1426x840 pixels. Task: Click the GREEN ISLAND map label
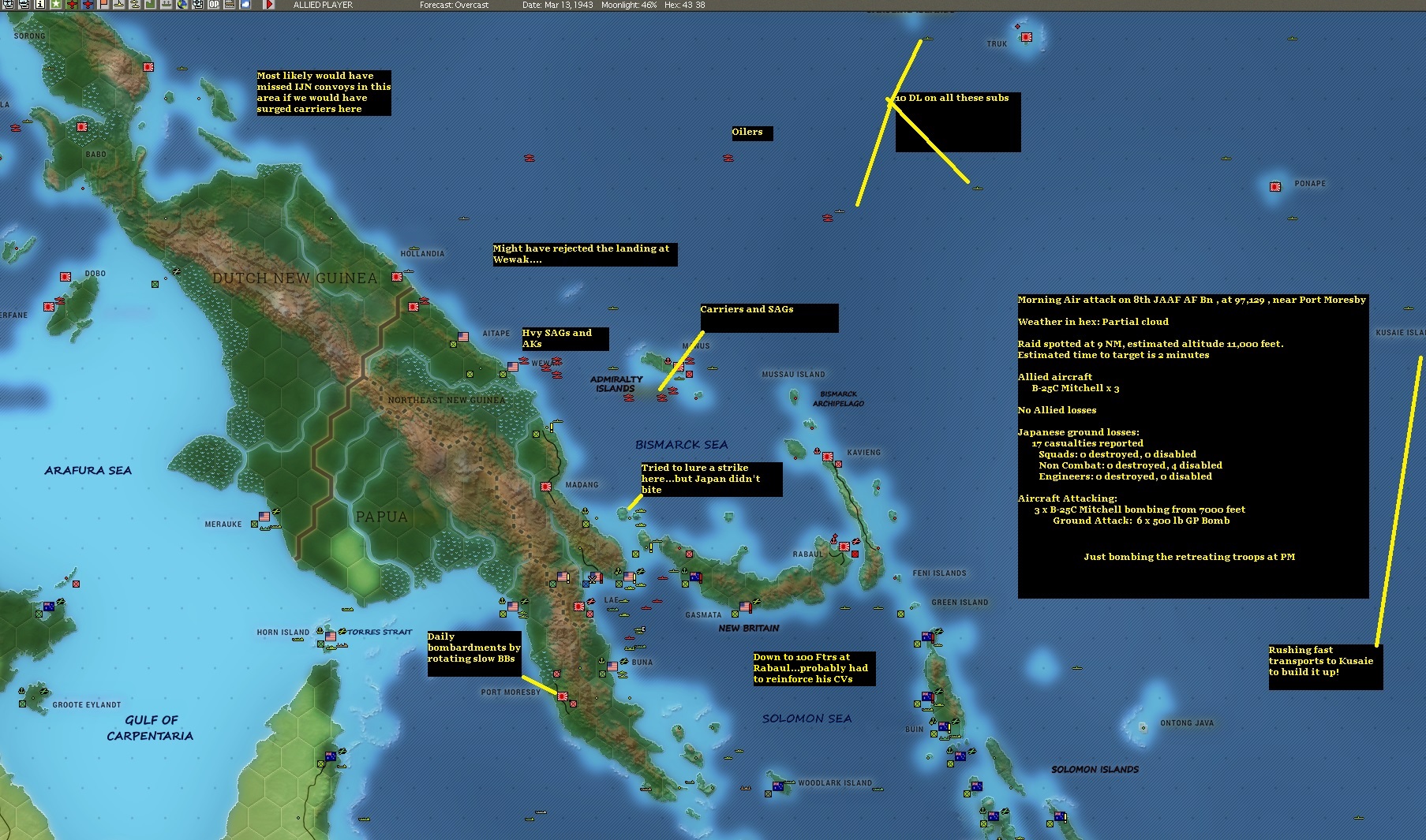click(x=960, y=603)
